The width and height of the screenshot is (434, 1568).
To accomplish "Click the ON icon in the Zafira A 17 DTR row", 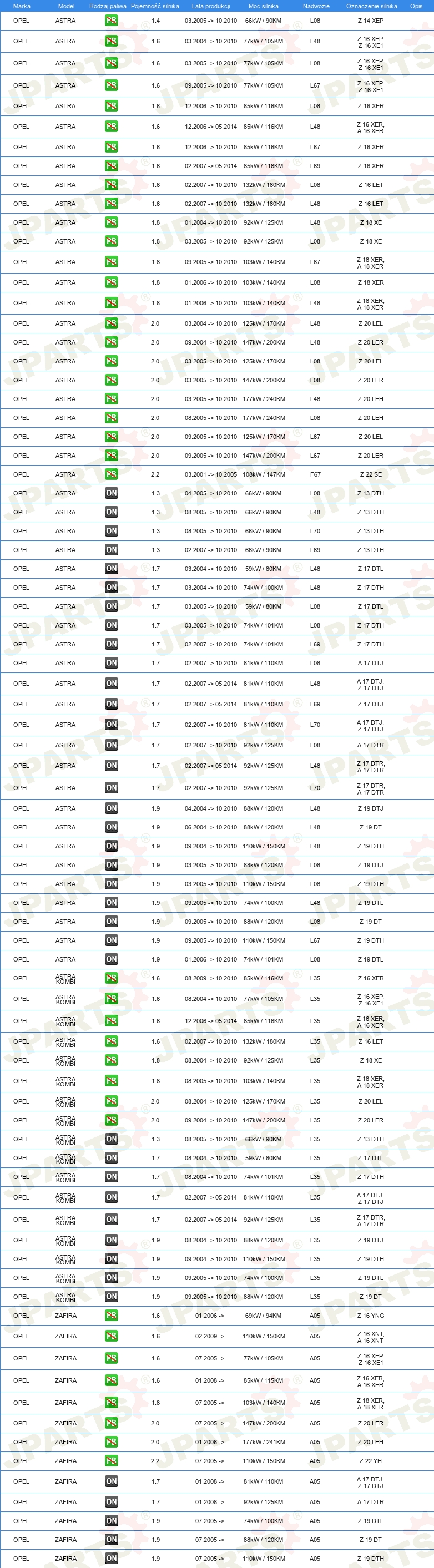I will coord(112,1501).
